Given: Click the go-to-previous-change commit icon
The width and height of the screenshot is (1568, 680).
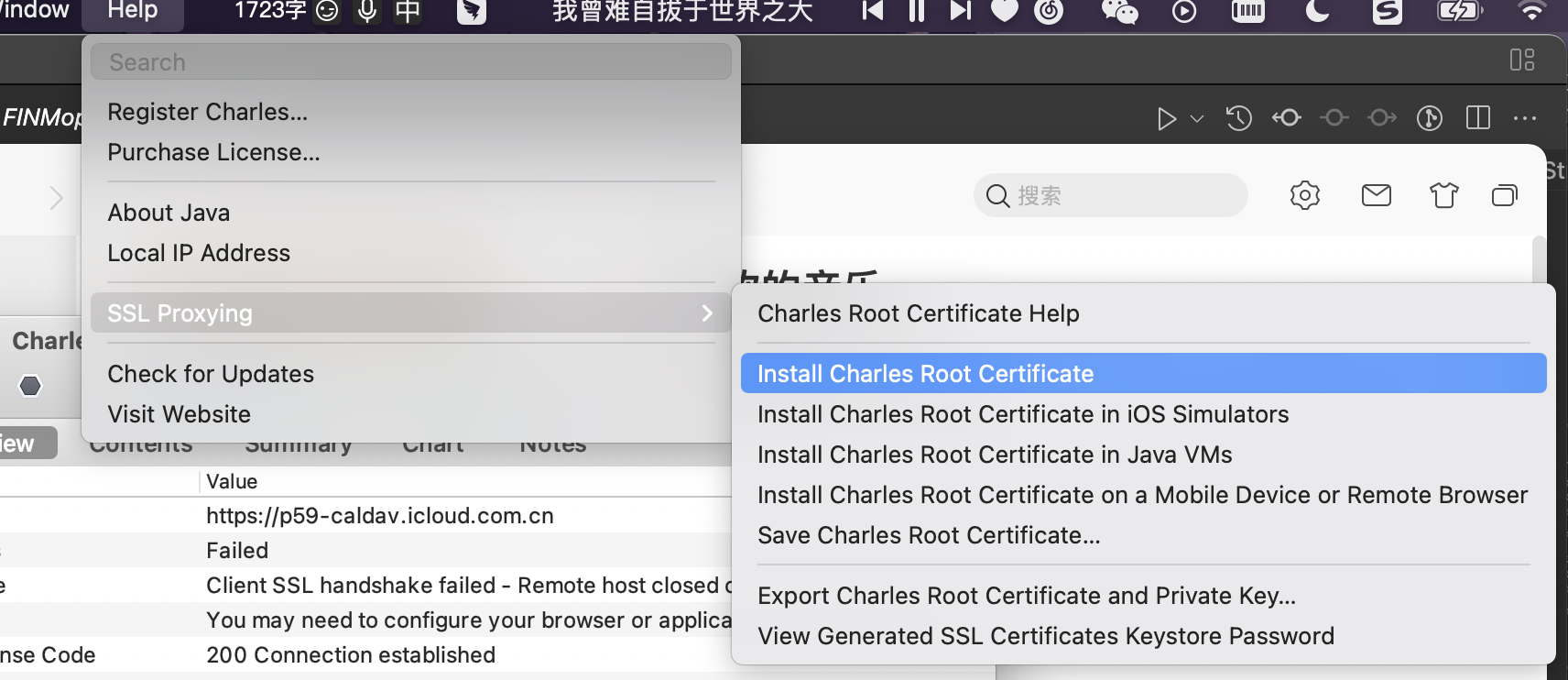Looking at the screenshot, I should pyautogui.click(x=1287, y=117).
